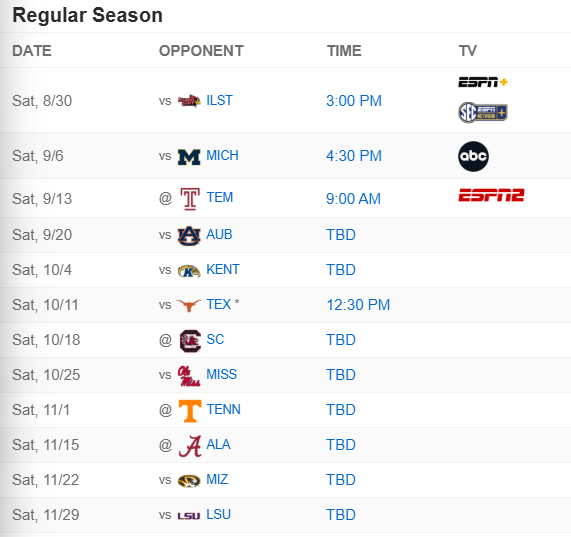Image resolution: width=571 pixels, height=537 pixels.
Task: Click the ESPN+ TV logo
Action: pos(483,82)
